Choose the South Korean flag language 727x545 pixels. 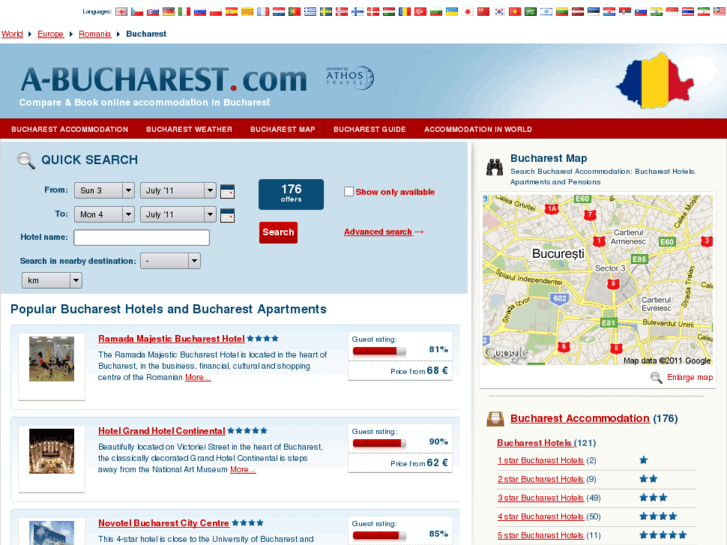(x=499, y=12)
